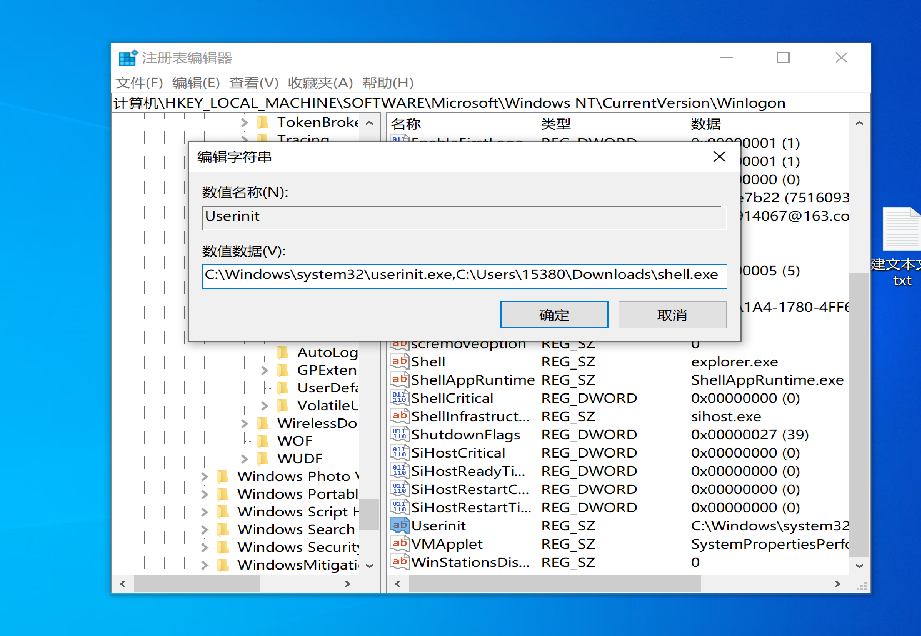Click the SiHostReadyTi... DWORD icon

pos(399,471)
